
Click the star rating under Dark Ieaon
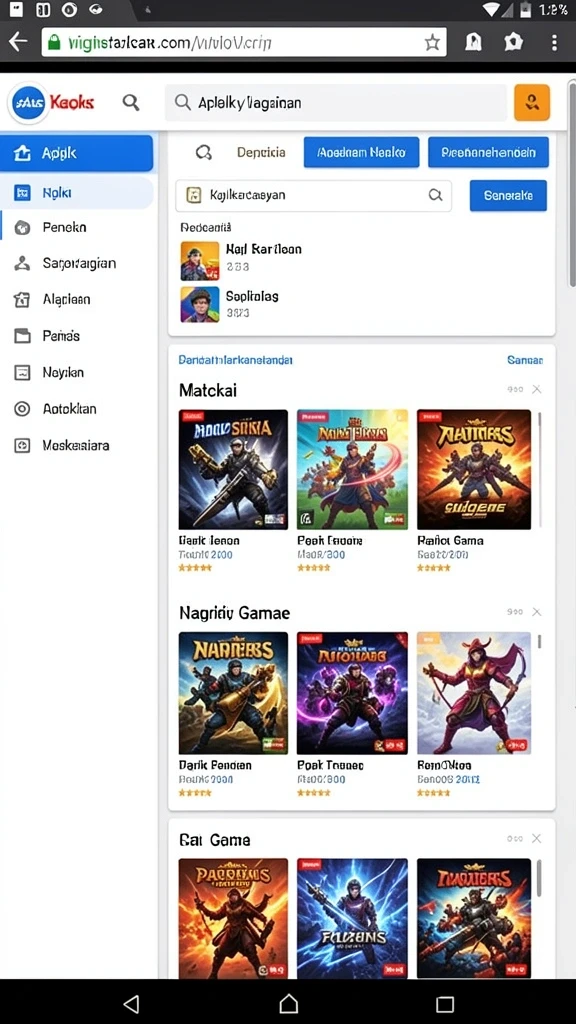click(195, 568)
